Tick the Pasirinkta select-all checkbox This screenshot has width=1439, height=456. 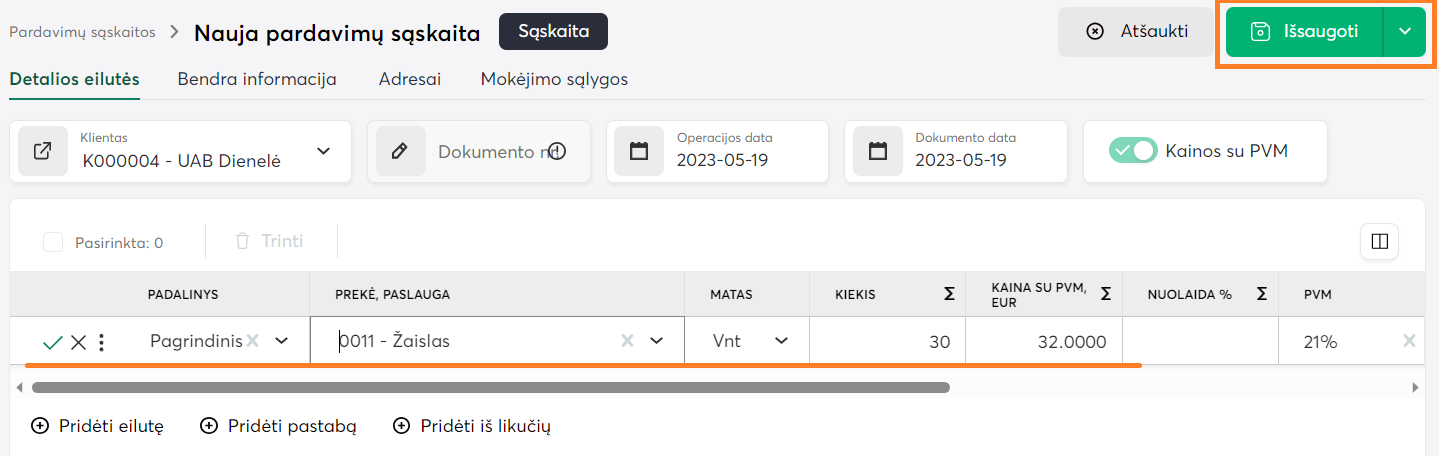[x=53, y=242]
